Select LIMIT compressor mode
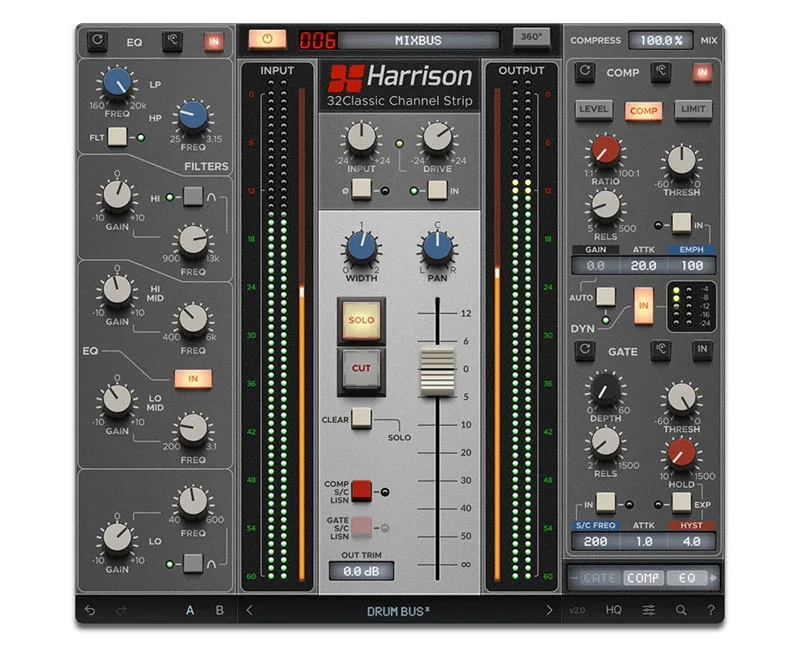The image size is (800, 645). (x=692, y=109)
